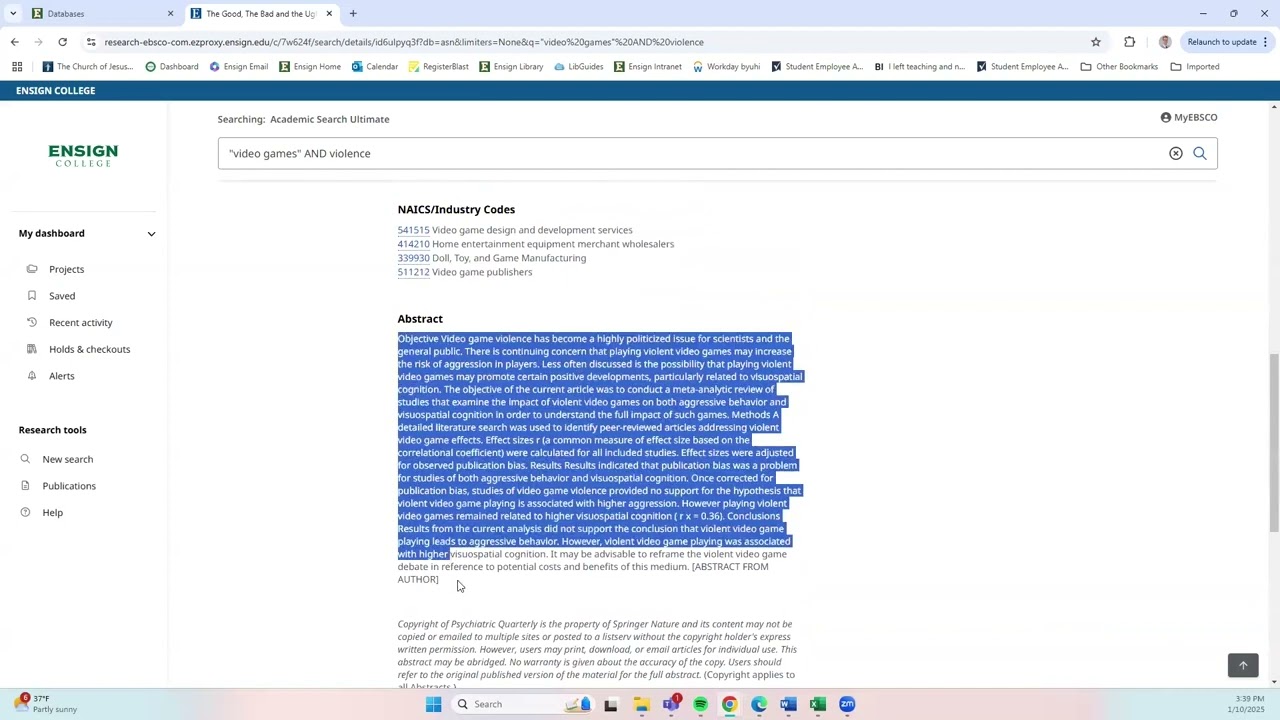Click Ensign College logo
Screen dimensions: 1280x720
point(83,155)
